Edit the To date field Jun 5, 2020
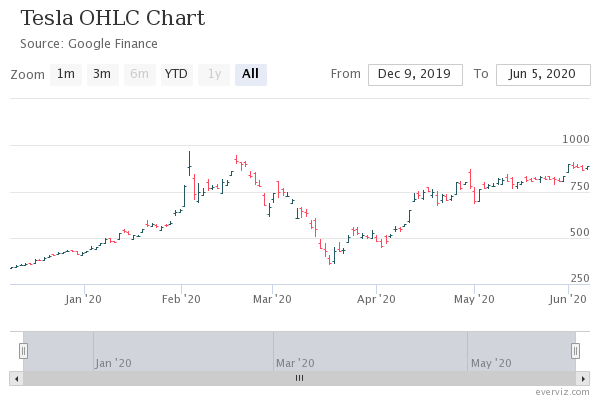This screenshot has height=400, width=600. click(543, 75)
